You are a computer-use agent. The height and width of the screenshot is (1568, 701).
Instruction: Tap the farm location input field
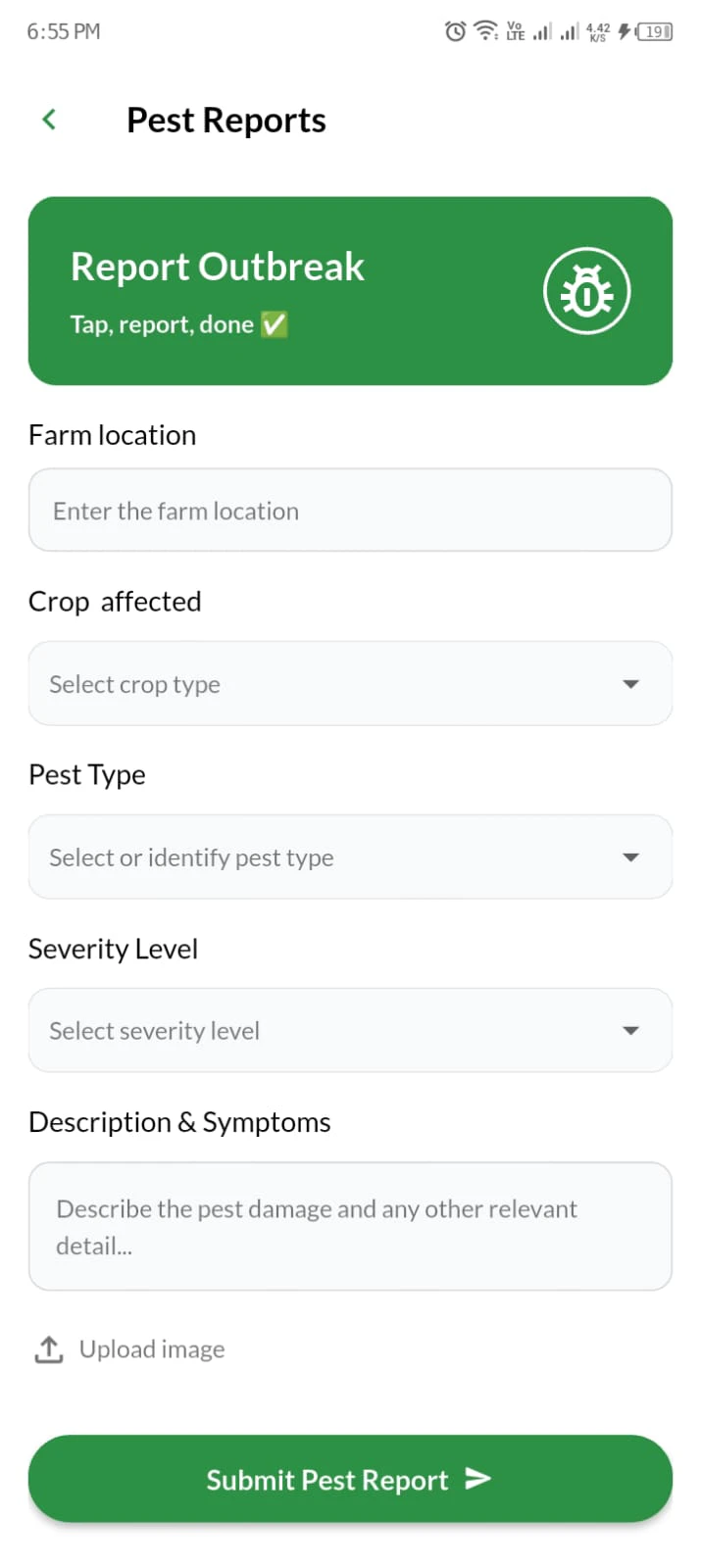click(350, 510)
